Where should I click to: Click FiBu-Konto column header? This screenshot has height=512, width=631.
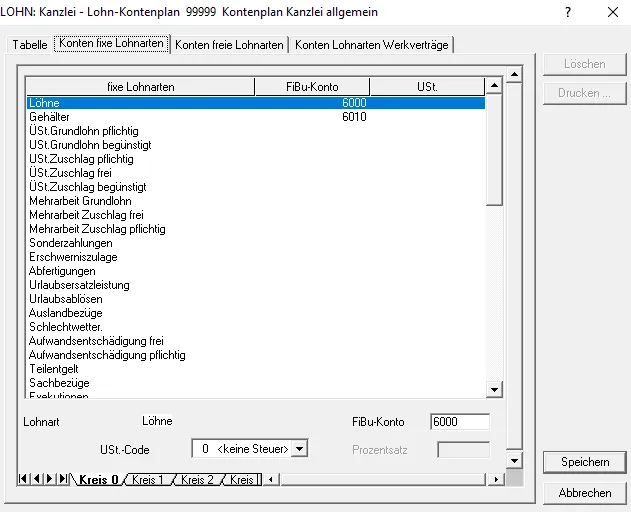pyautogui.click(x=312, y=87)
